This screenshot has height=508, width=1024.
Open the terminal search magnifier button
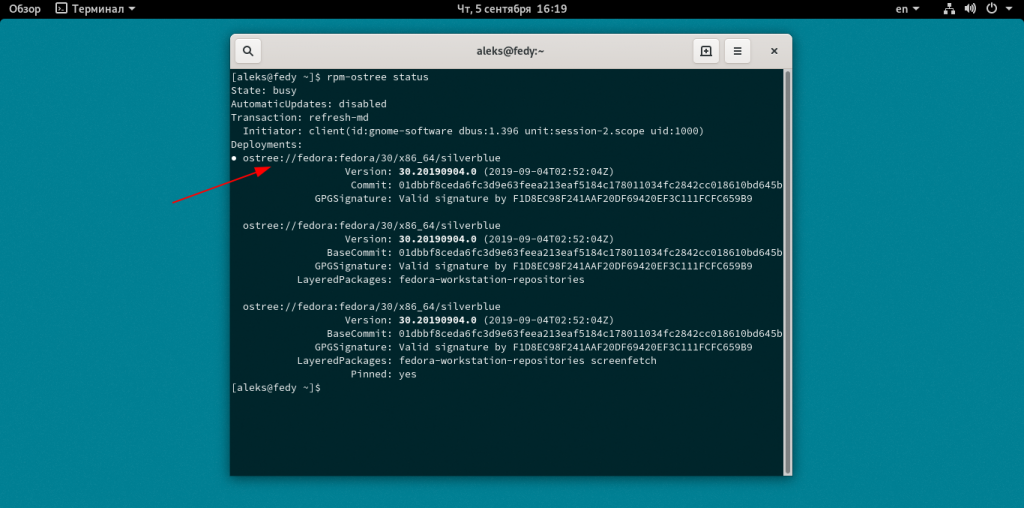click(x=248, y=51)
